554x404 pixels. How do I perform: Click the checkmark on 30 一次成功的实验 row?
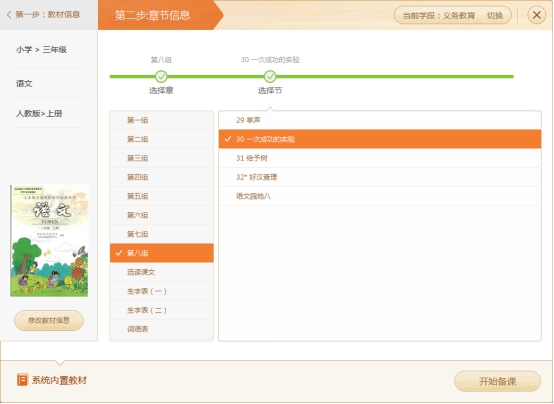coord(228,139)
